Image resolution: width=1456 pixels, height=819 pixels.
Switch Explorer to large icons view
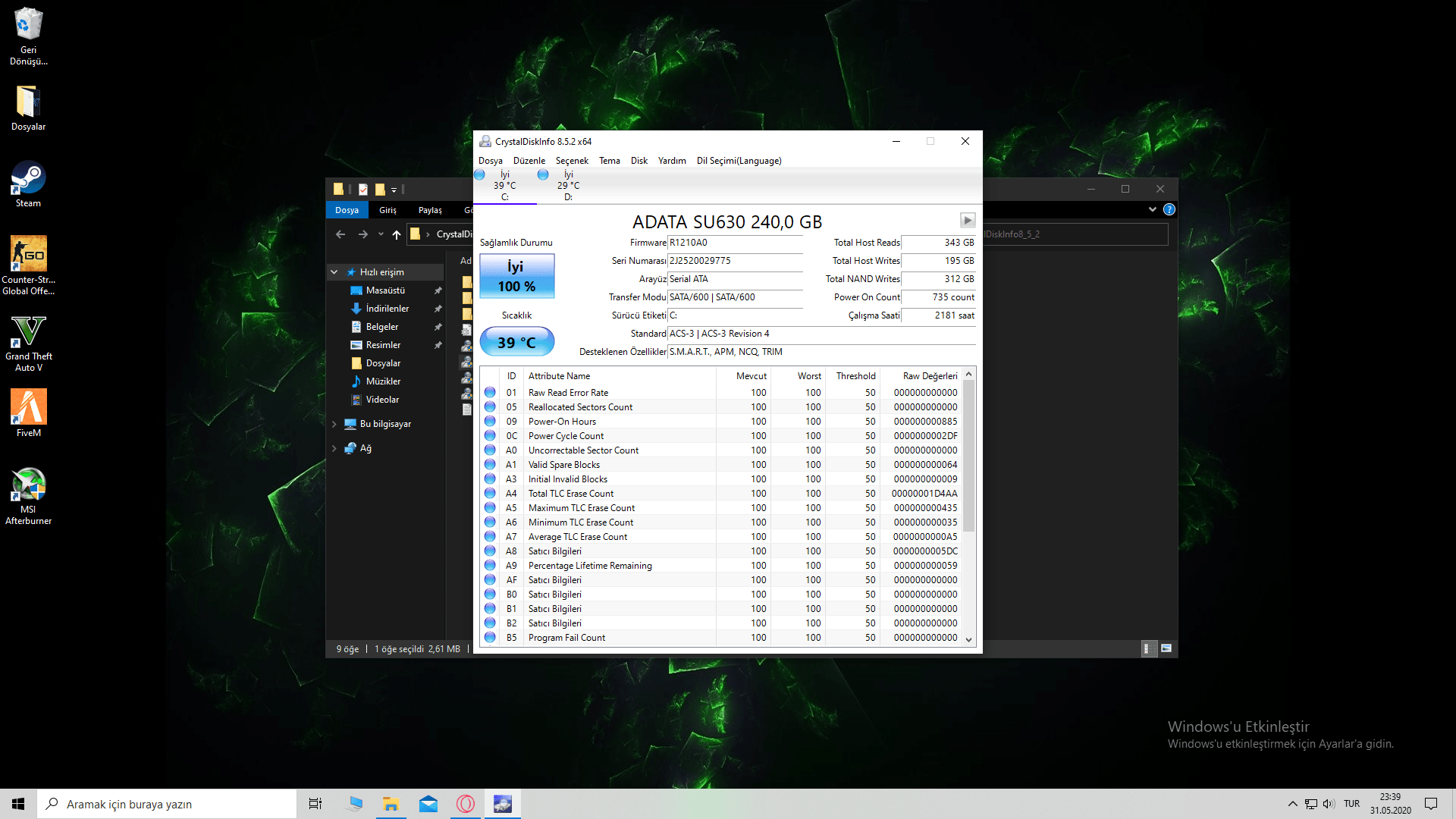(x=1166, y=648)
